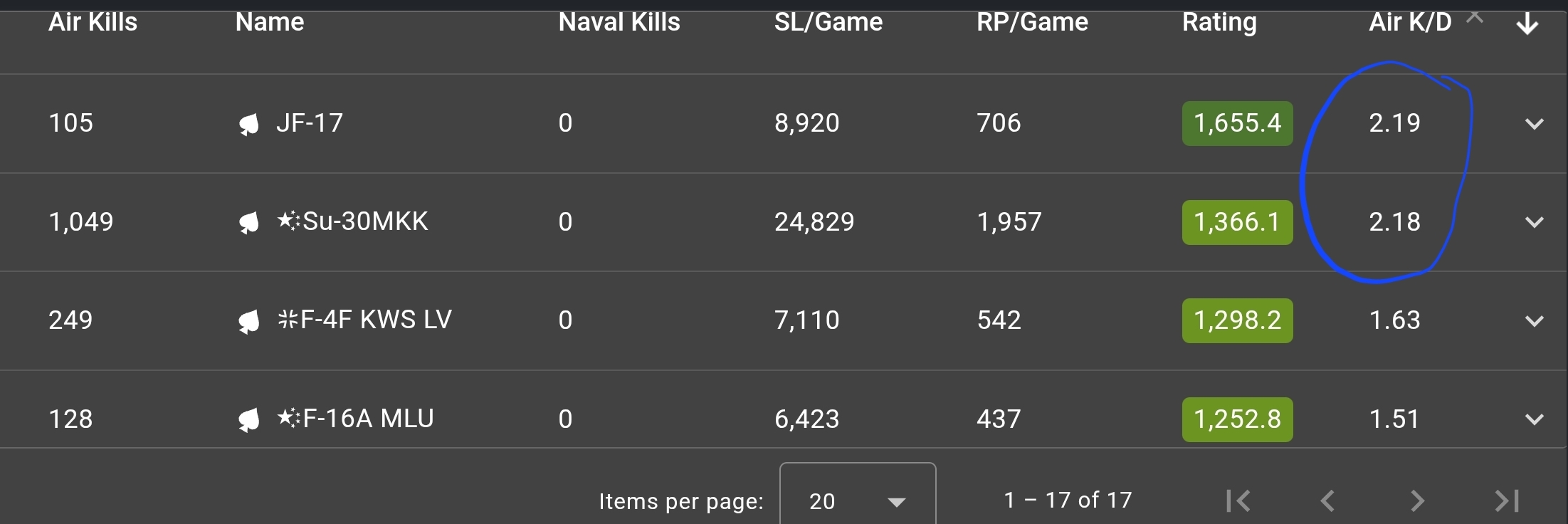Expand the Su-30MKK row details
1568x524 pixels.
[1535, 222]
